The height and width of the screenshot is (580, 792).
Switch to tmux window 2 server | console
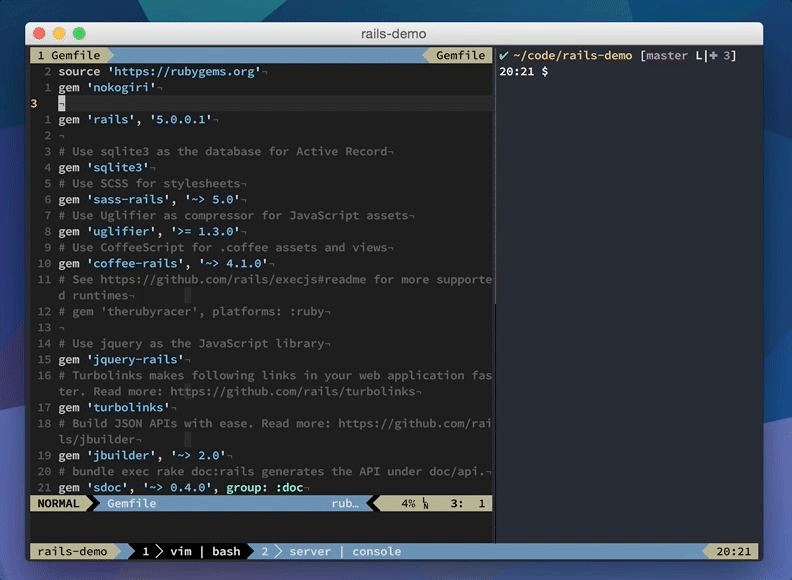coord(331,551)
